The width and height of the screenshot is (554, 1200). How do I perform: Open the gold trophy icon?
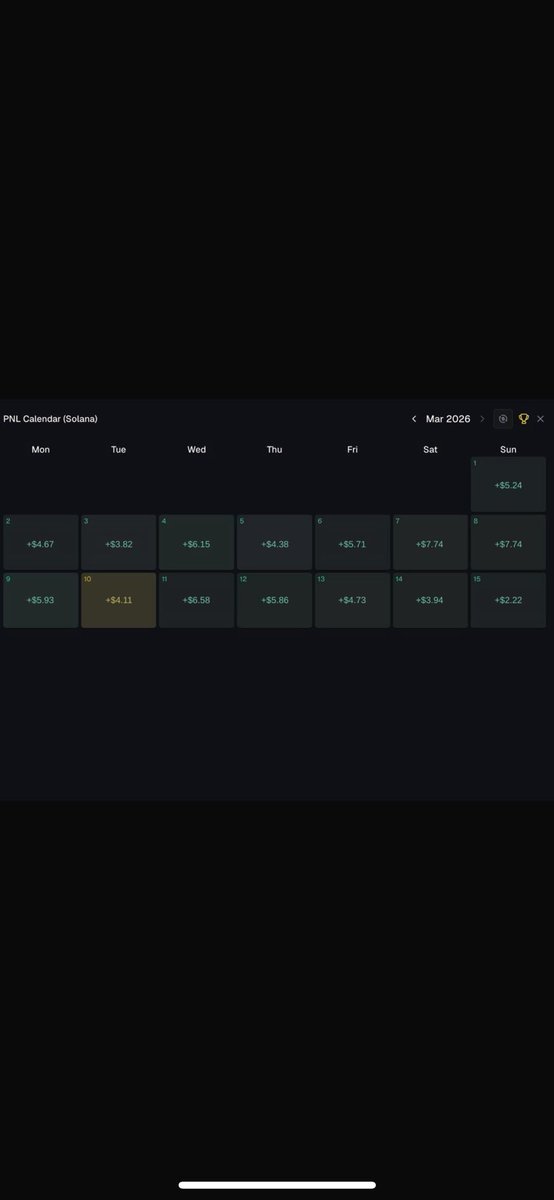tap(523, 419)
